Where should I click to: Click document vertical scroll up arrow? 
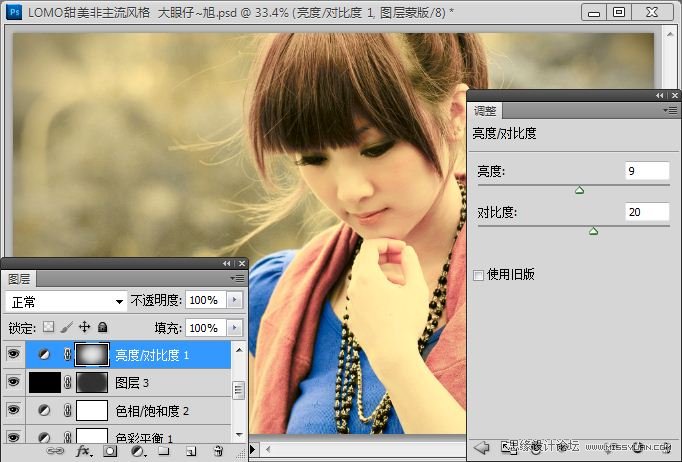click(670, 33)
